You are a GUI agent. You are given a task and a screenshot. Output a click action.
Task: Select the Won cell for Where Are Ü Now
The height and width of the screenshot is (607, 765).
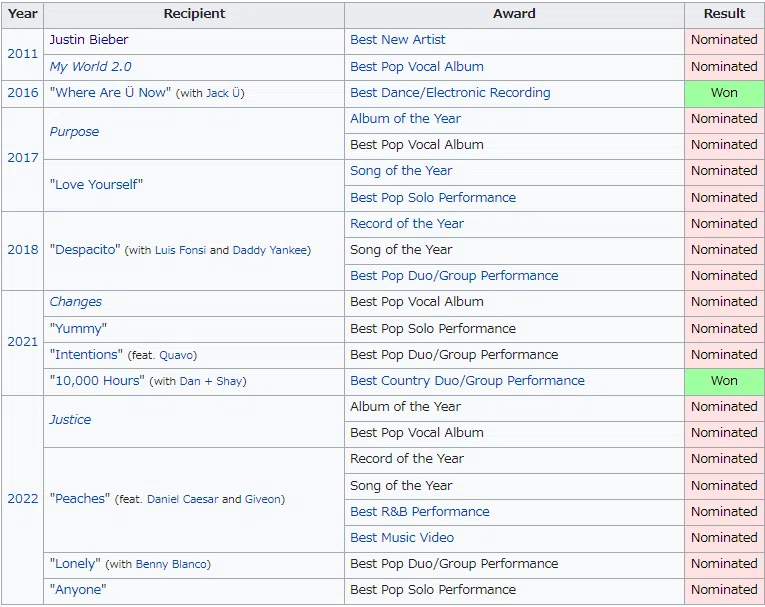pos(724,93)
